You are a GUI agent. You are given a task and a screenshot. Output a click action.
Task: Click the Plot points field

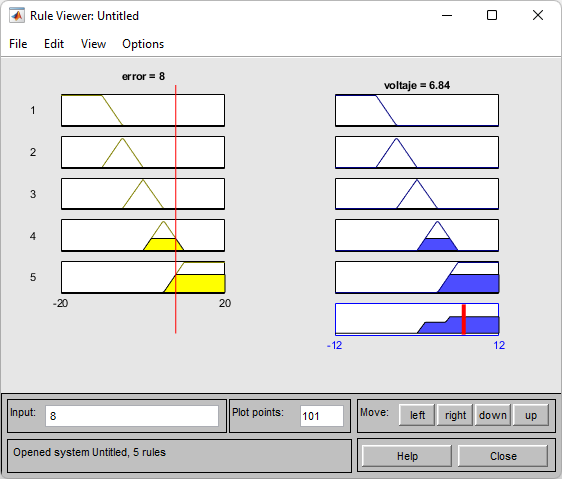point(322,416)
